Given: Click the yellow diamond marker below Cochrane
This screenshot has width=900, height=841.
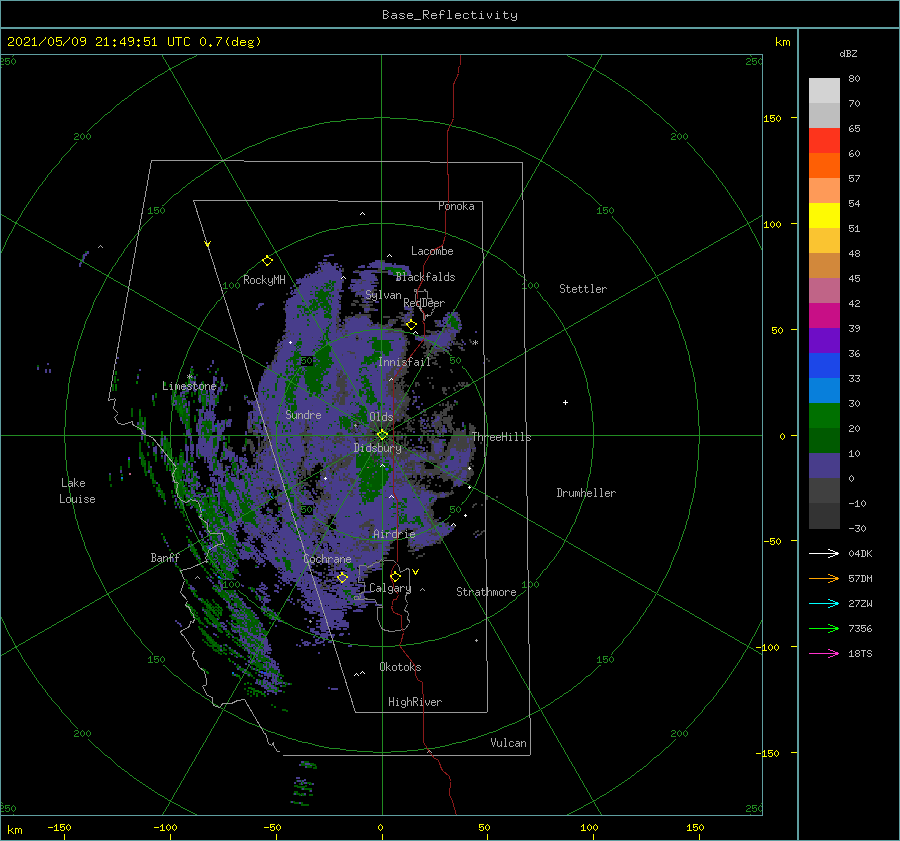Looking at the screenshot, I should click(343, 577).
